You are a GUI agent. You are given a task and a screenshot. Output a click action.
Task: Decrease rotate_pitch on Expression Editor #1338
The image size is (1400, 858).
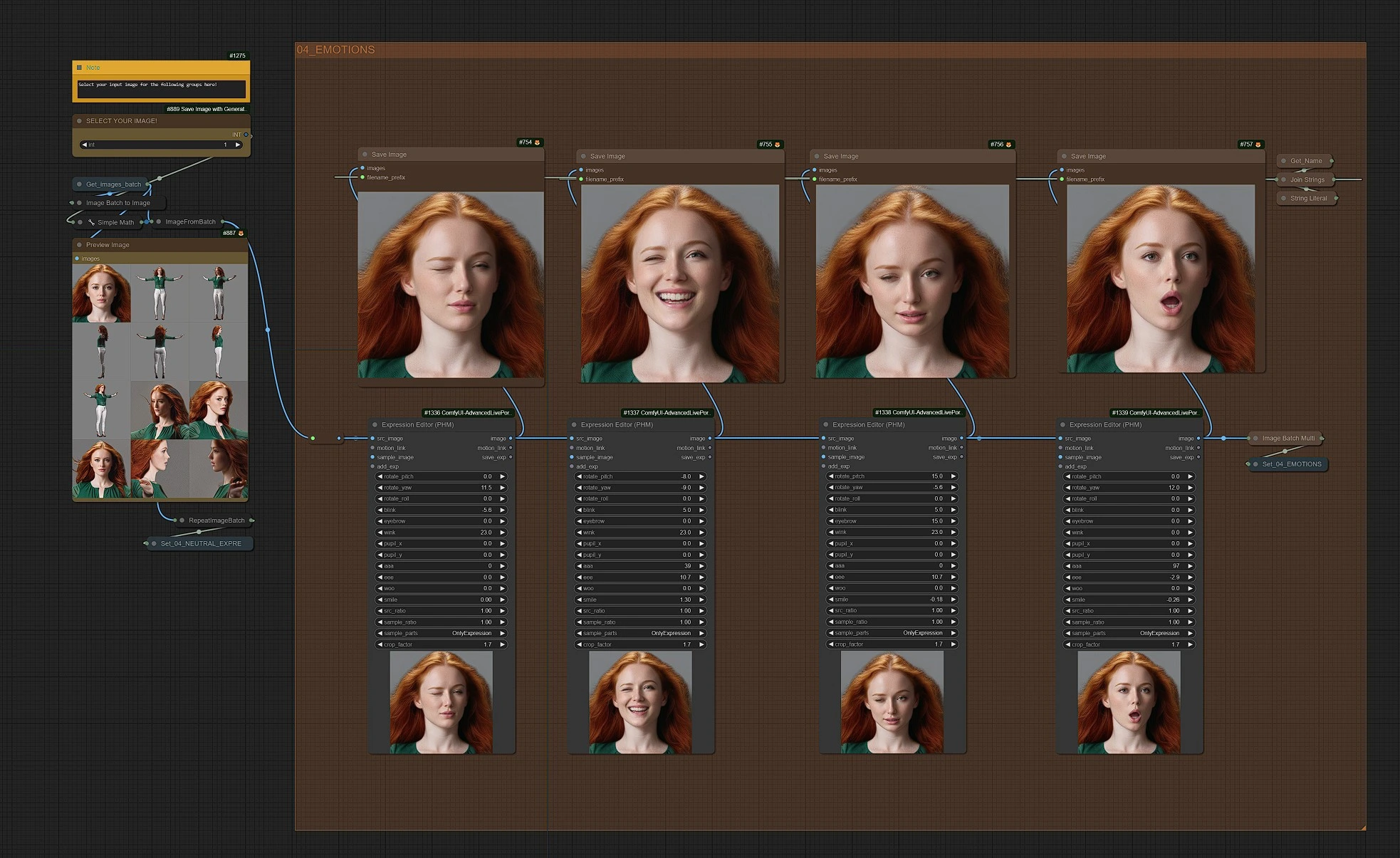click(x=830, y=476)
